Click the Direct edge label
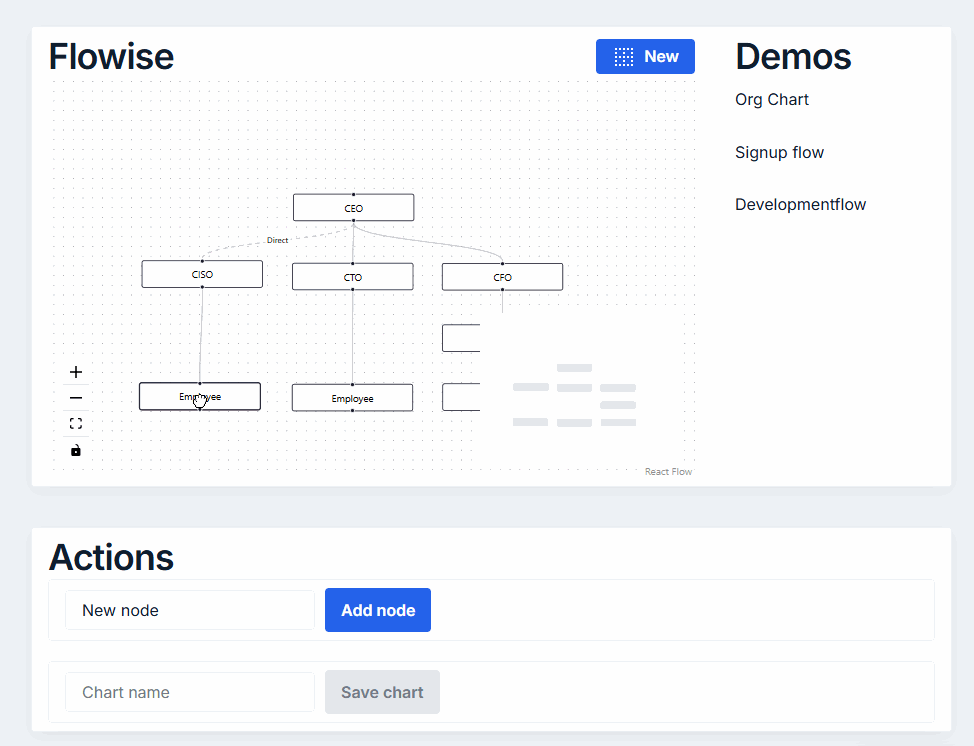 pyautogui.click(x=277, y=240)
